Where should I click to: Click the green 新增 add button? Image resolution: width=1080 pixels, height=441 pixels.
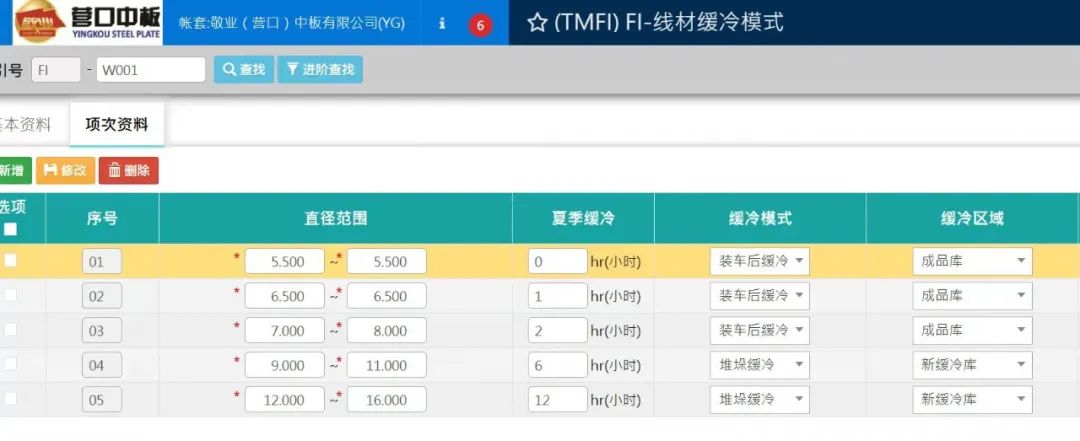13,170
